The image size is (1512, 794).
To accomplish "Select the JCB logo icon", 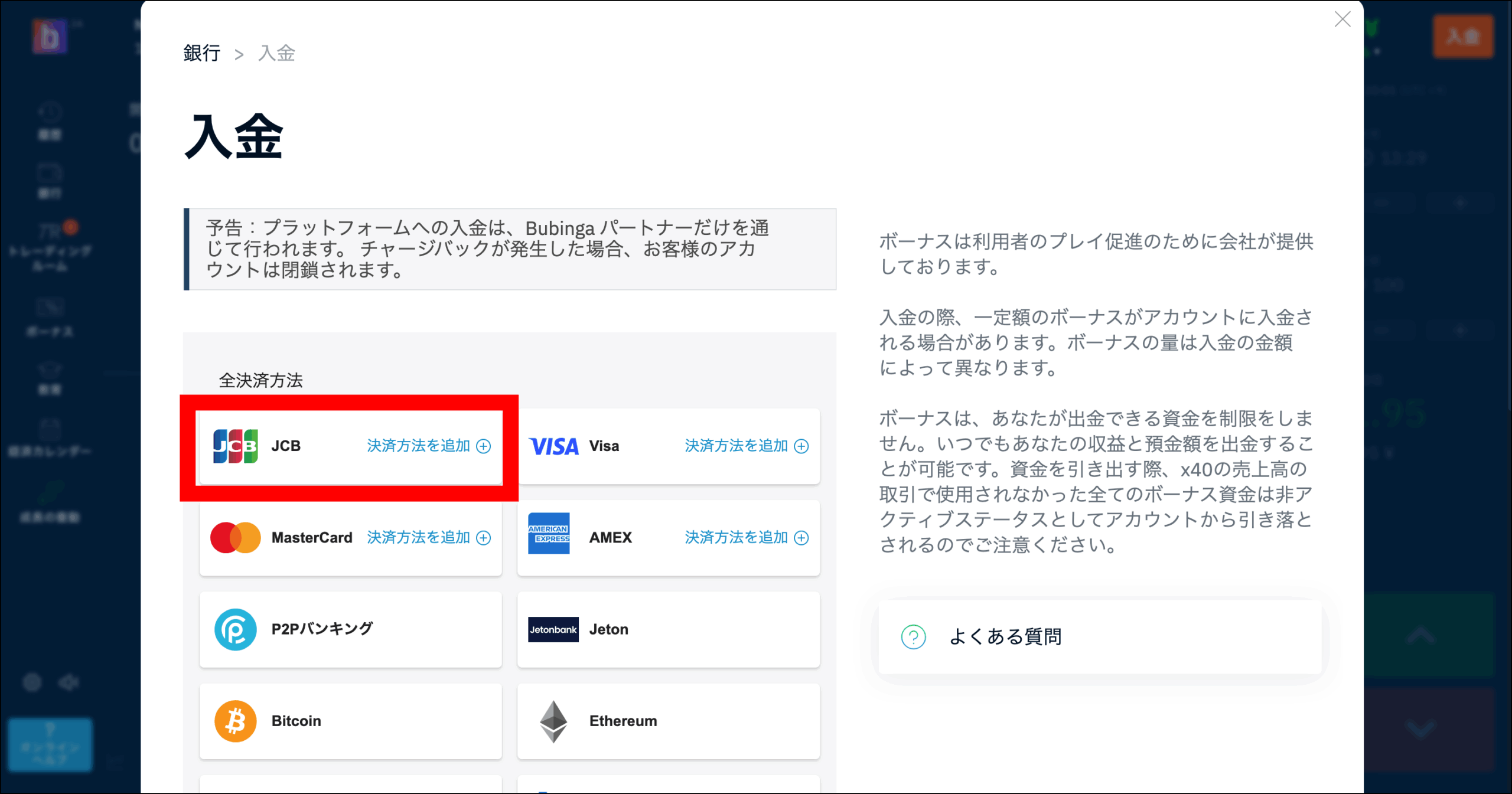I will pos(235,446).
